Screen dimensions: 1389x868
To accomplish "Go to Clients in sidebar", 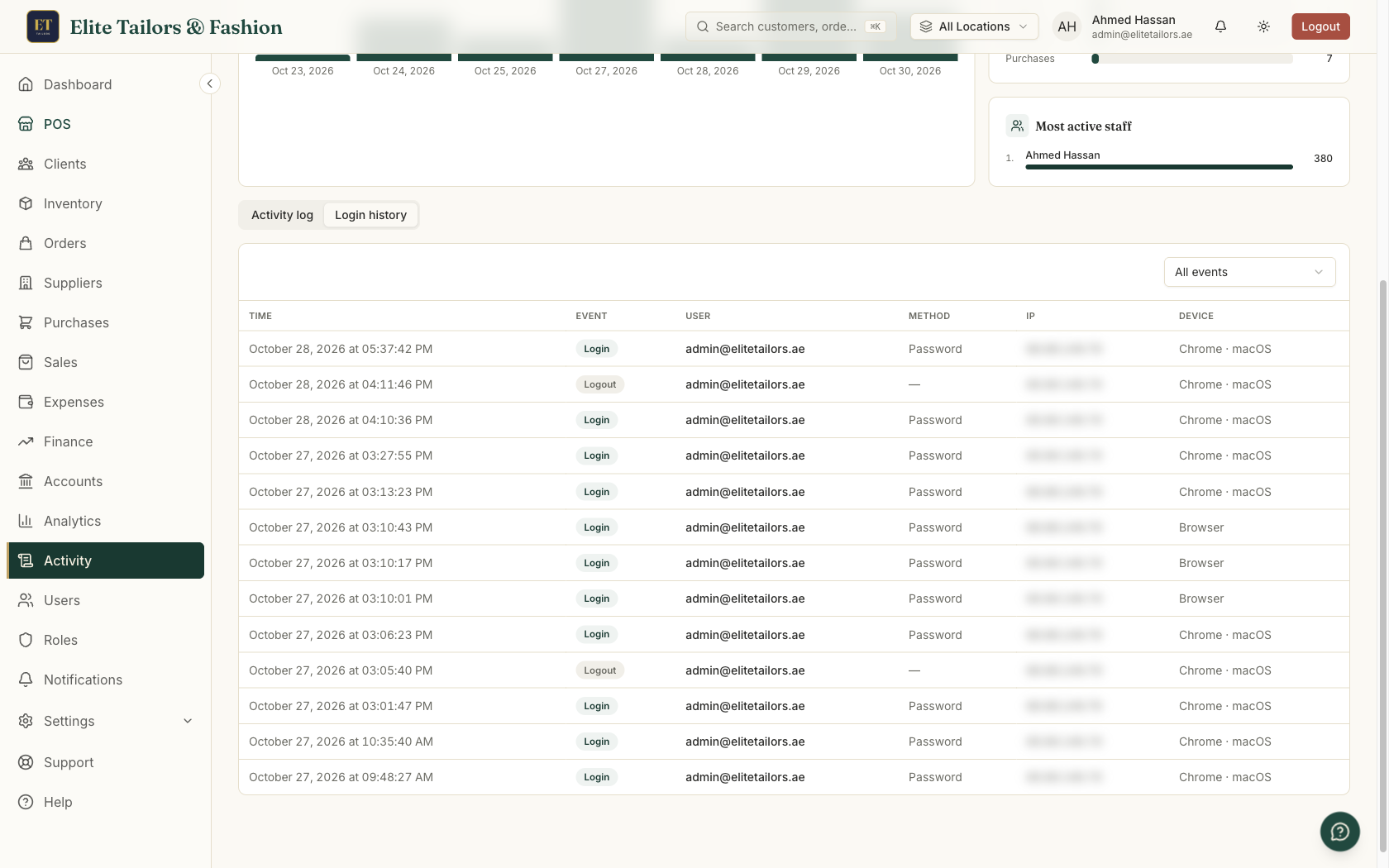I will click(106, 164).
